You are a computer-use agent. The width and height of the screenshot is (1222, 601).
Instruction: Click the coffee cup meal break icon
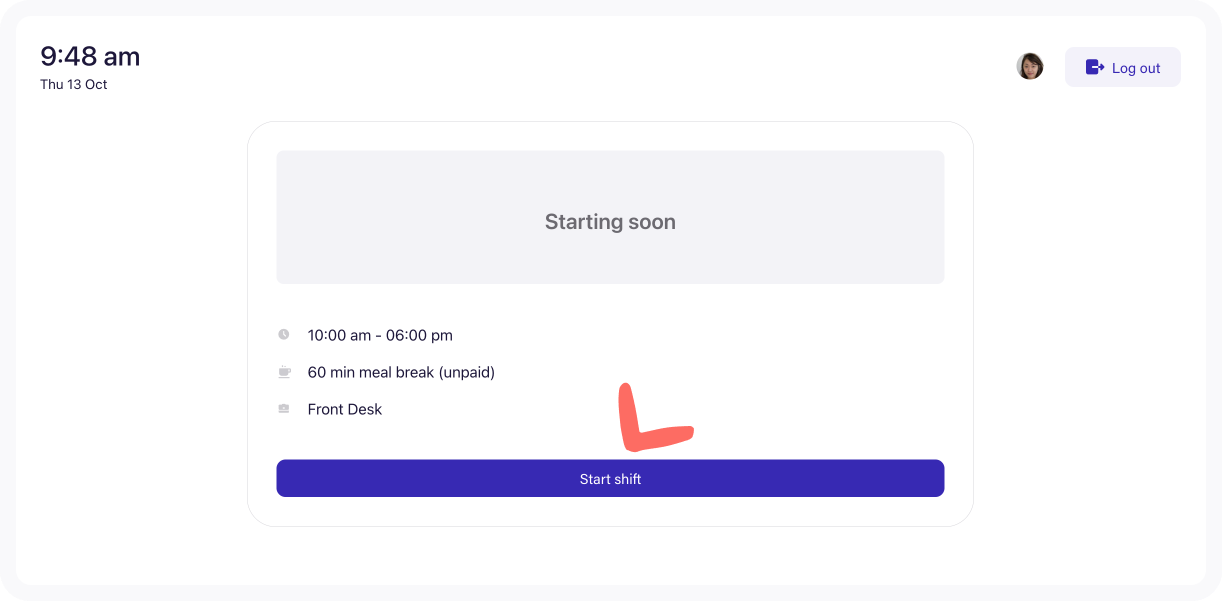[x=284, y=372]
